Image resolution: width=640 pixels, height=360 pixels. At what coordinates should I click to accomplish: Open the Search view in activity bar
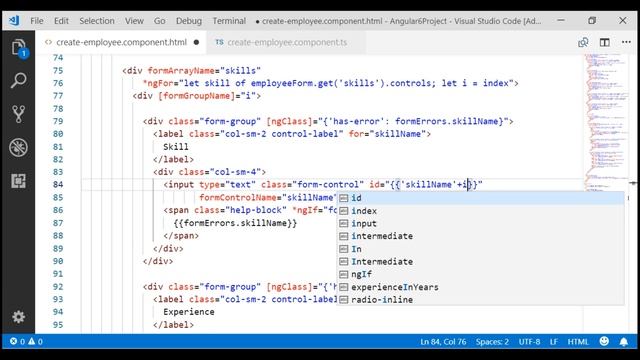pyautogui.click(x=18, y=81)
